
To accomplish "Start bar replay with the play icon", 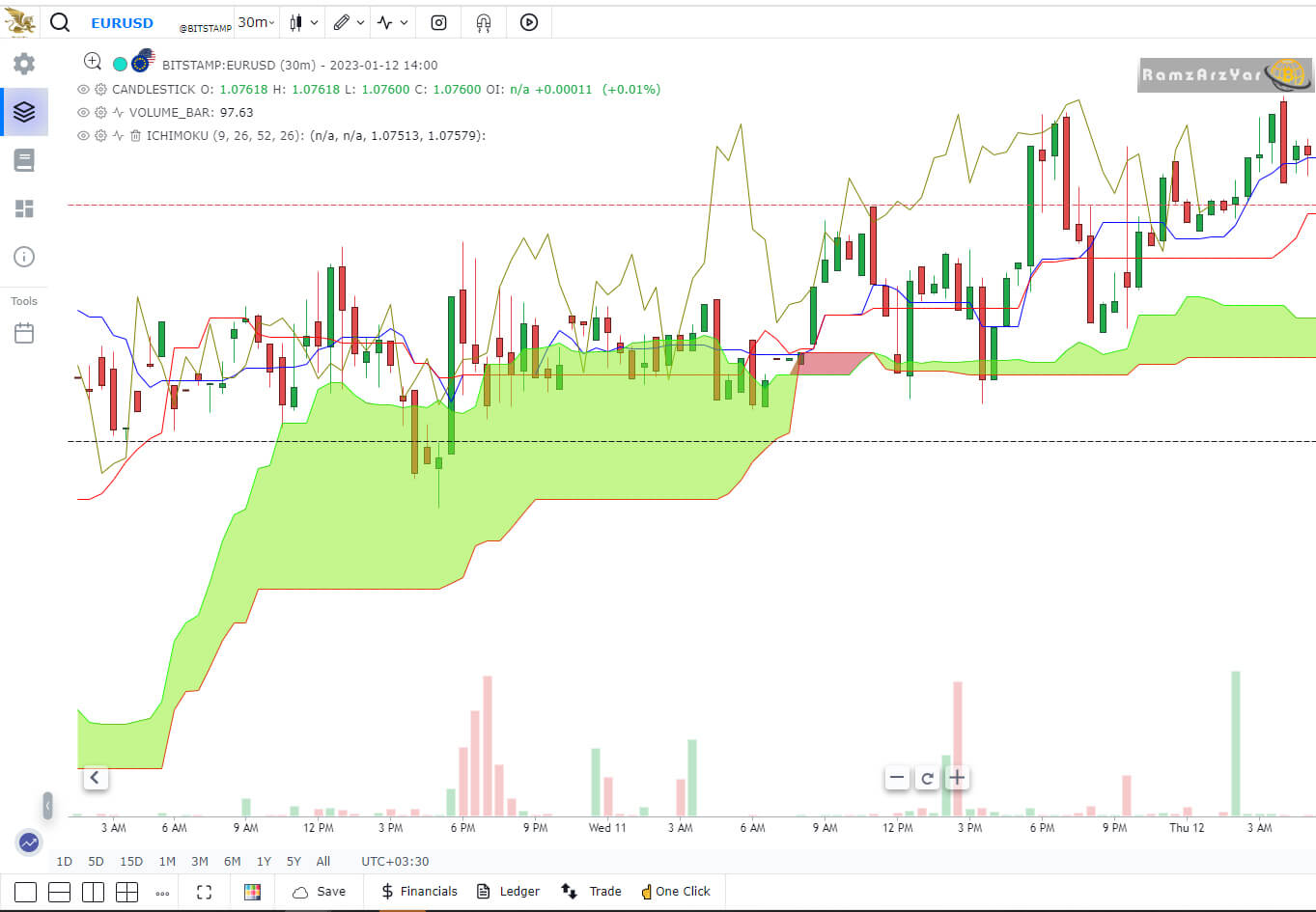I will click(529, 22).
